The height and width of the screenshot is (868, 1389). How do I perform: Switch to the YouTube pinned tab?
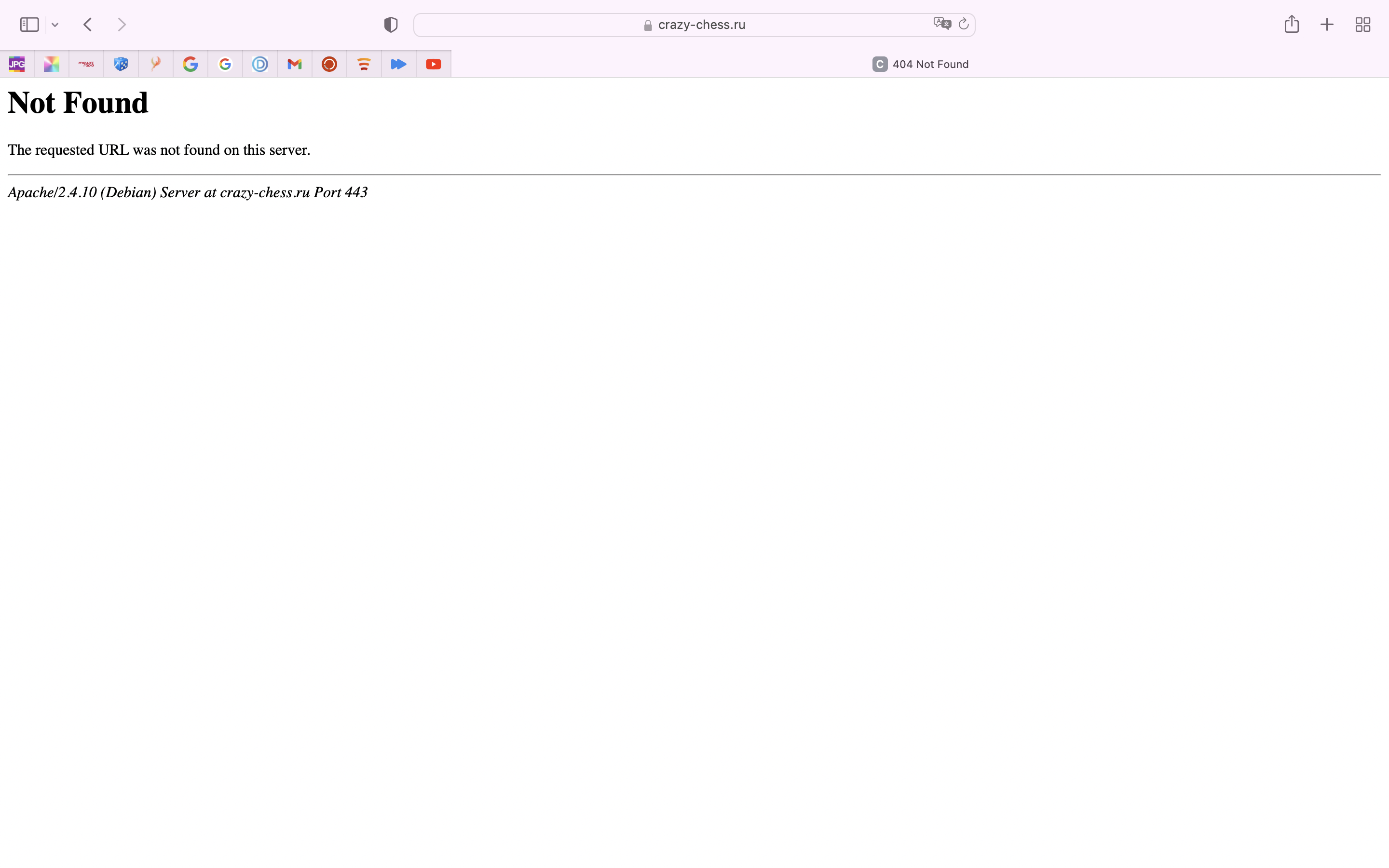(x=434, y=64)
